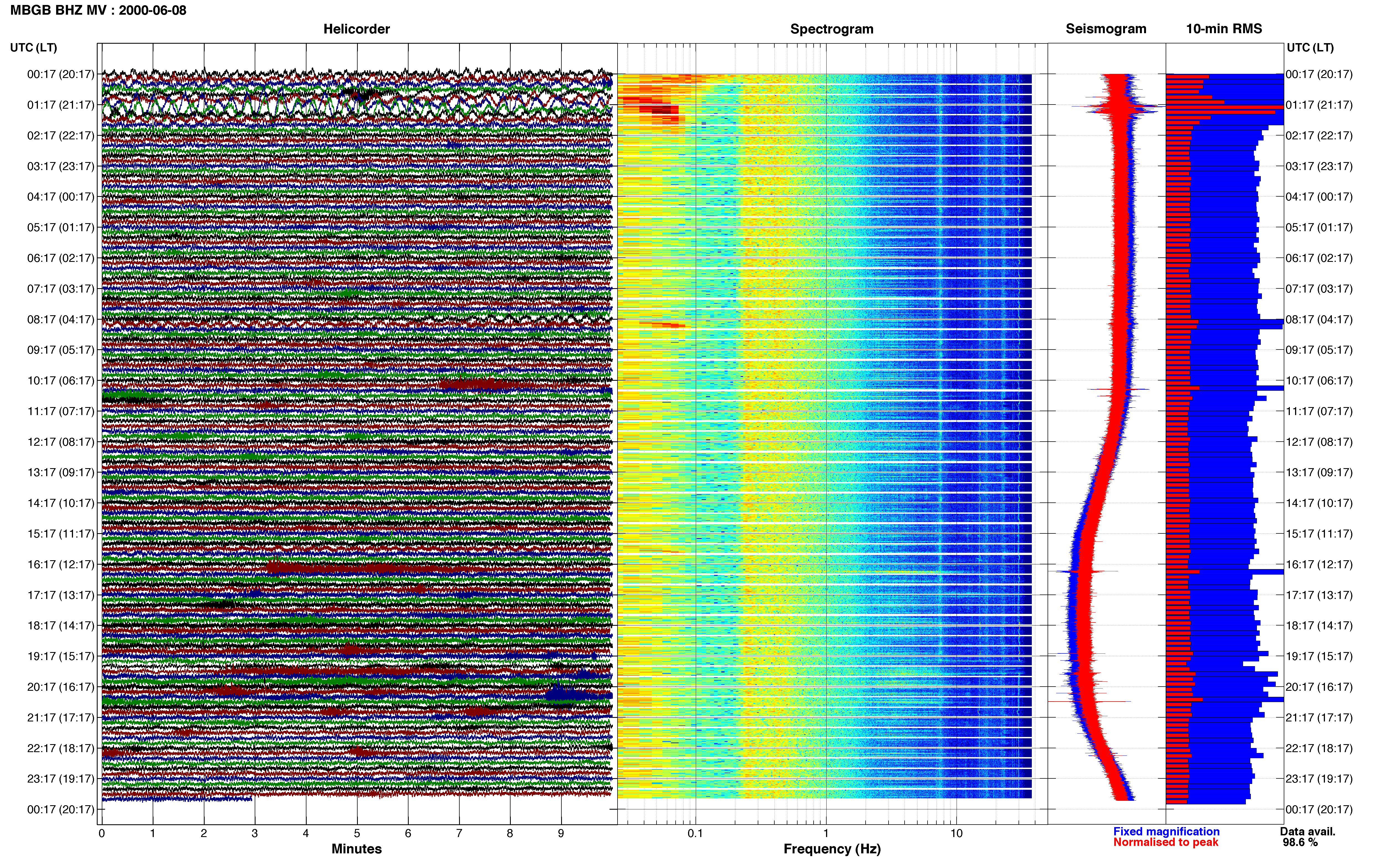Click the 10 tick on the Frequency axis
This screenshot has height=868, width=1388.
click(x=956, y=833)
